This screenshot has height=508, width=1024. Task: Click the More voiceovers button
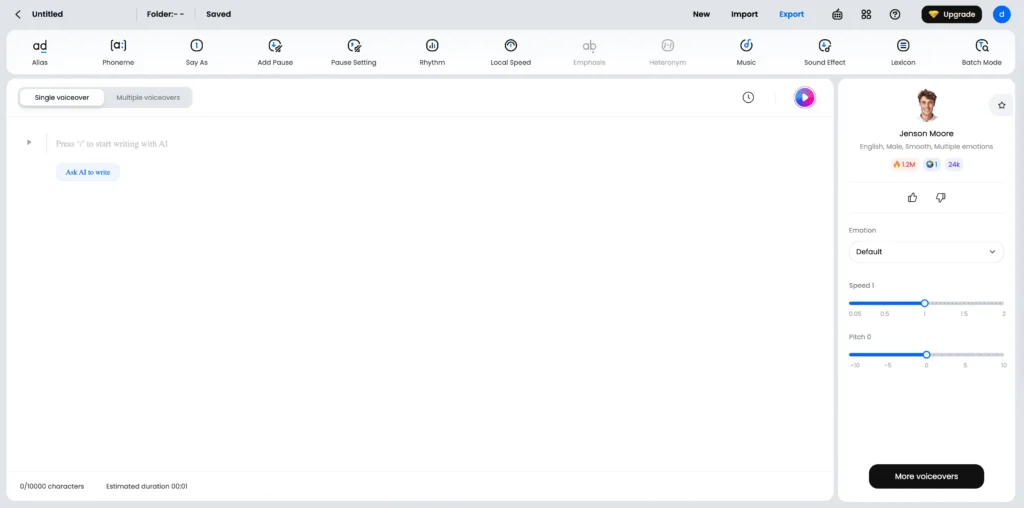926,476
